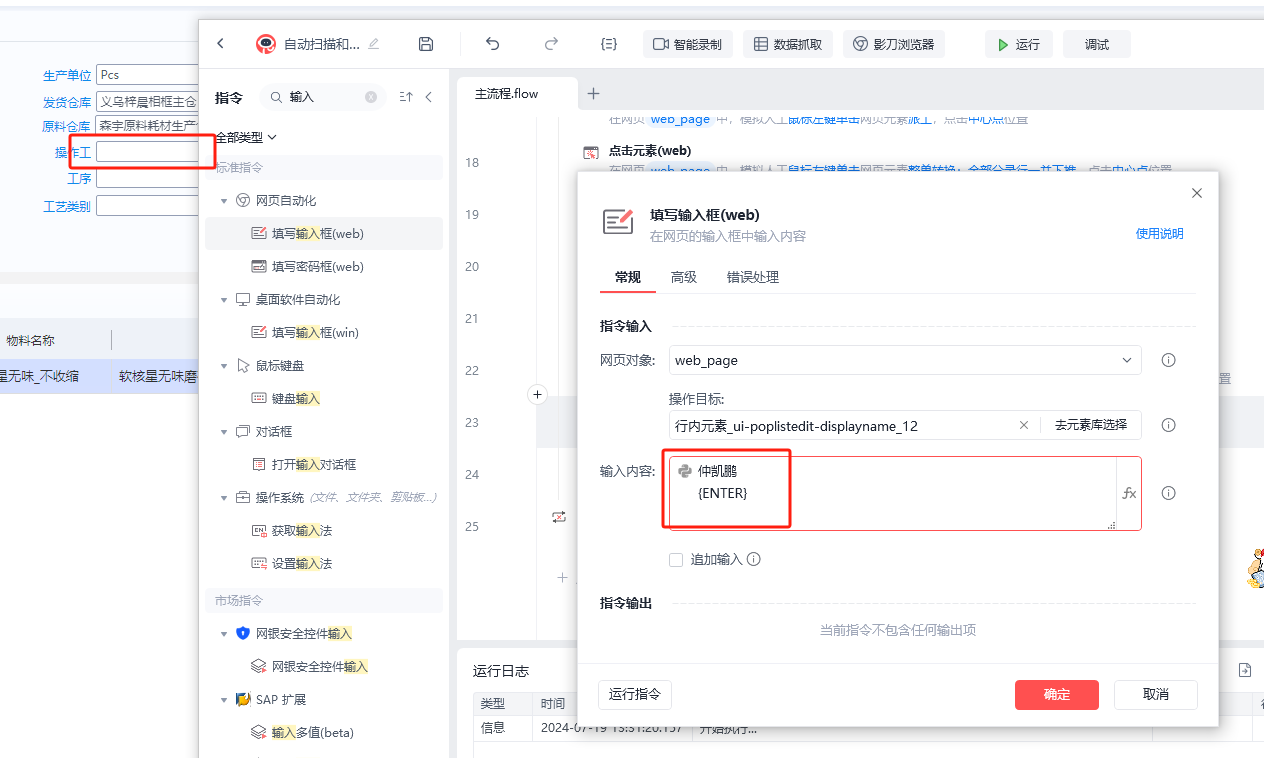Clear the operation target with x icon

[x=1023, y=425]
